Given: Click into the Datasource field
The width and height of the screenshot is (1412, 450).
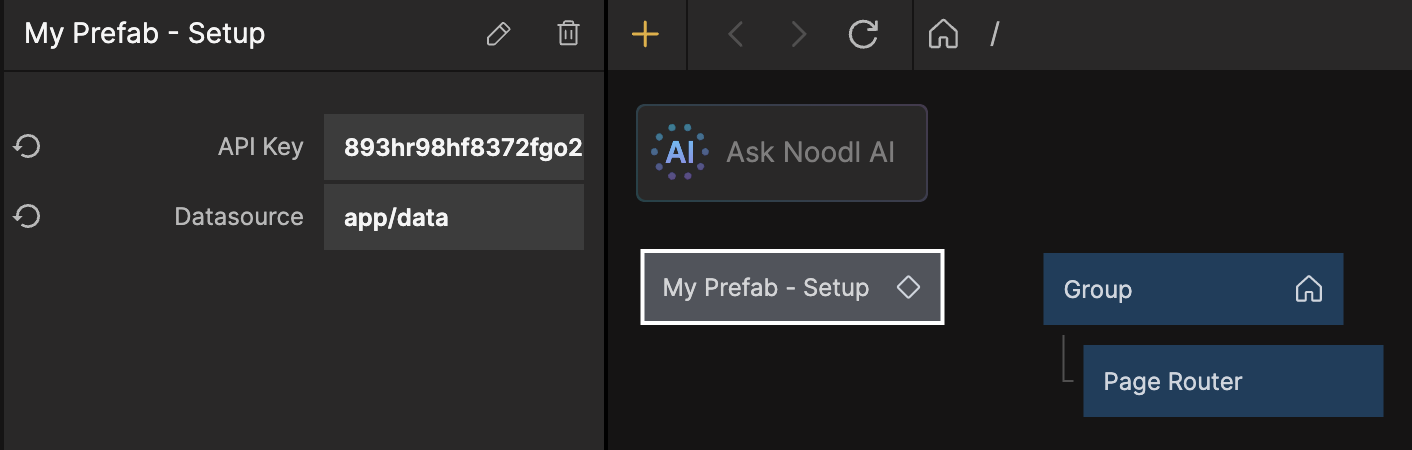Looking at the screenshot, I should click(x=454, y=217).
